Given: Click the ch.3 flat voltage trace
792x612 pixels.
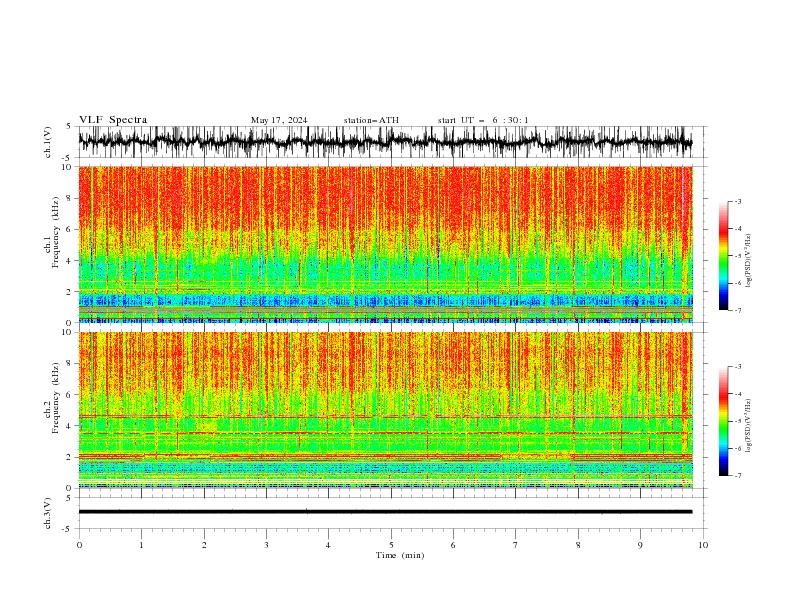Looking at the screenshot, I should [385, 512].
